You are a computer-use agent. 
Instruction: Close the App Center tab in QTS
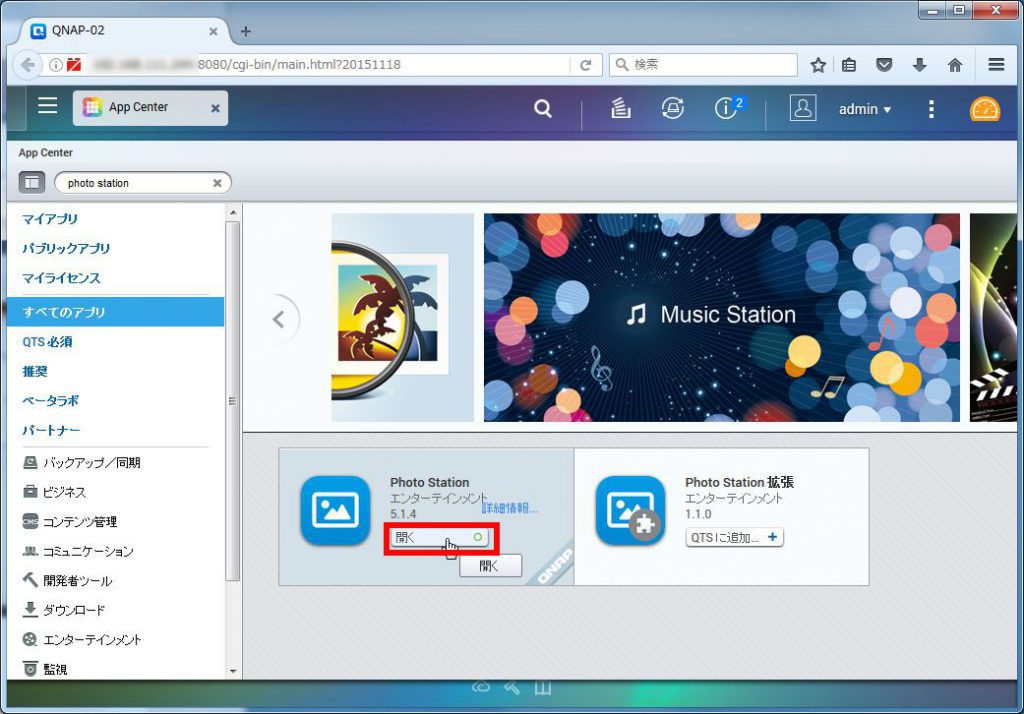(x=215, y=108)
